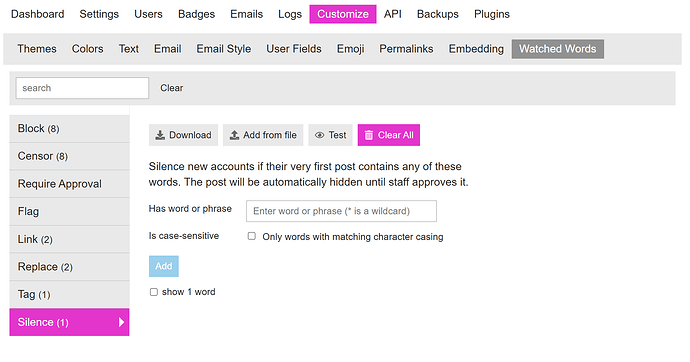This screenshot has width=690, height=362.
Task: Open the Require Approval action
Action: click(70, 184)
